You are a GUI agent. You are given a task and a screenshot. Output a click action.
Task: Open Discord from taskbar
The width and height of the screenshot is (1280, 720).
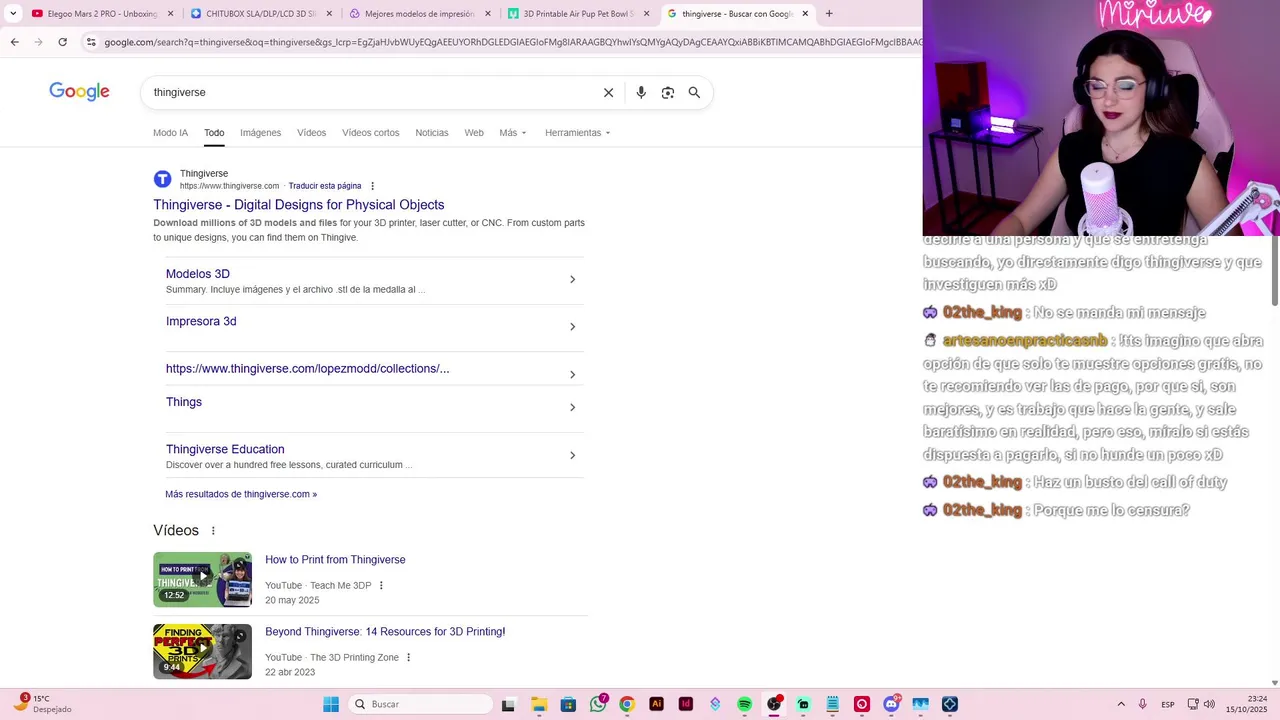891,704
